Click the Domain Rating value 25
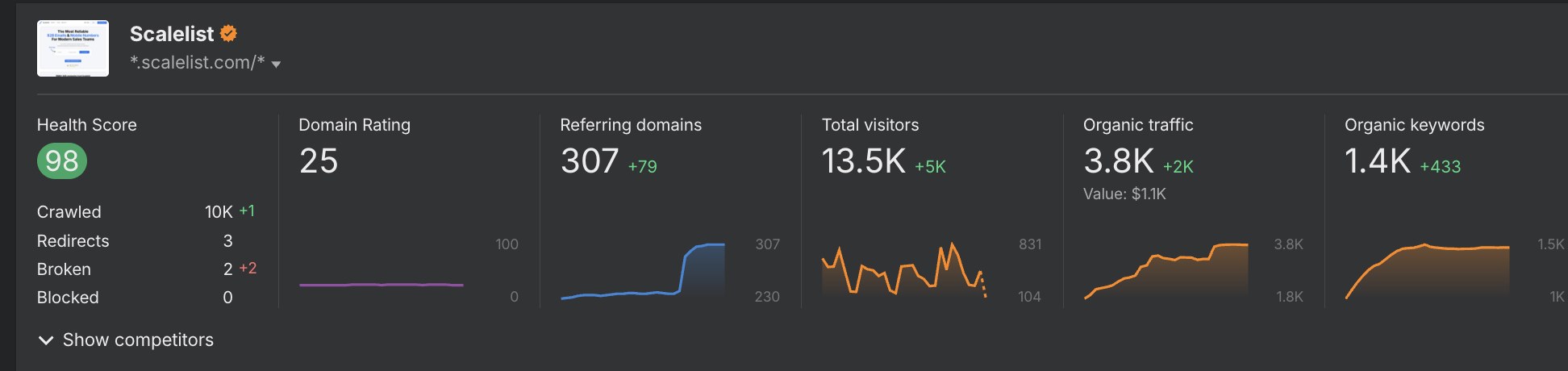Viewport: 1568px width, 371px height. pyautogui.click(x=319, y=161)
